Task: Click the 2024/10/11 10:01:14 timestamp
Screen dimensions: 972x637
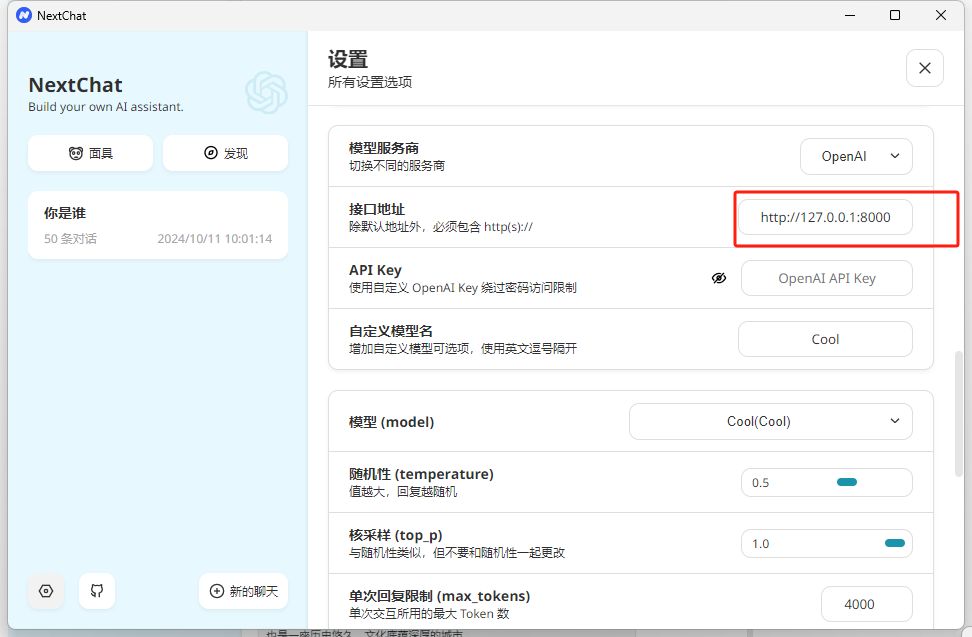Action: click(214, 239)
